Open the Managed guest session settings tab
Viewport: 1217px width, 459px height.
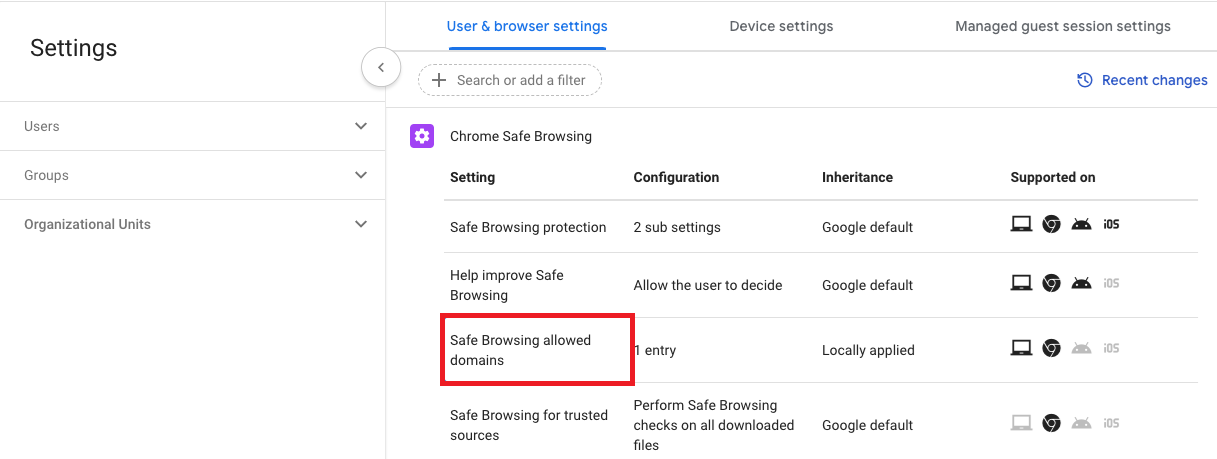pos(1063,26)
